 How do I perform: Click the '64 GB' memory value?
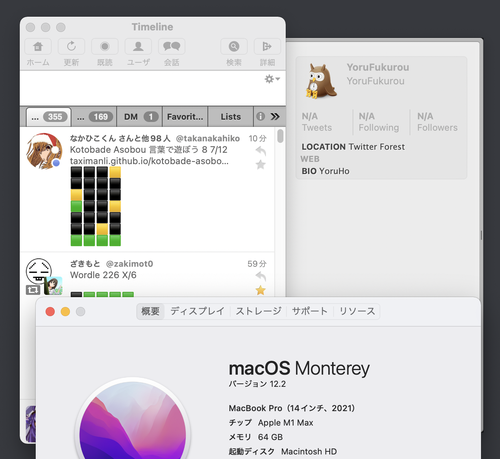pyautogui.click(x=270, y=437)
